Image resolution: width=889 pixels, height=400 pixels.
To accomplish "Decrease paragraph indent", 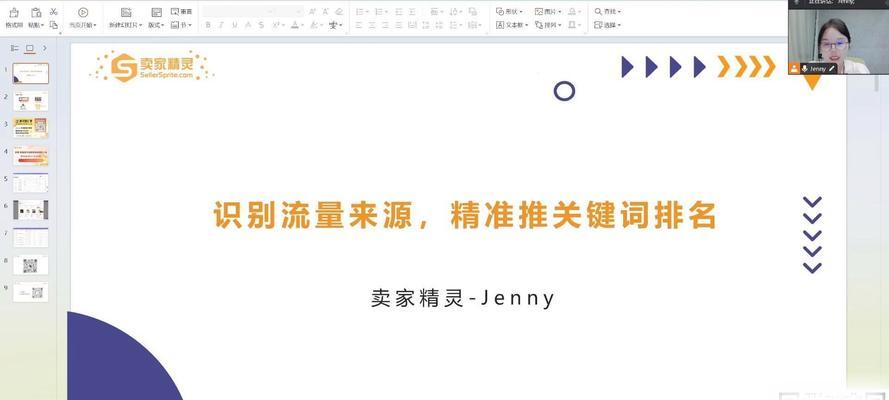I will pyautogui.click(x=399, y=11).
